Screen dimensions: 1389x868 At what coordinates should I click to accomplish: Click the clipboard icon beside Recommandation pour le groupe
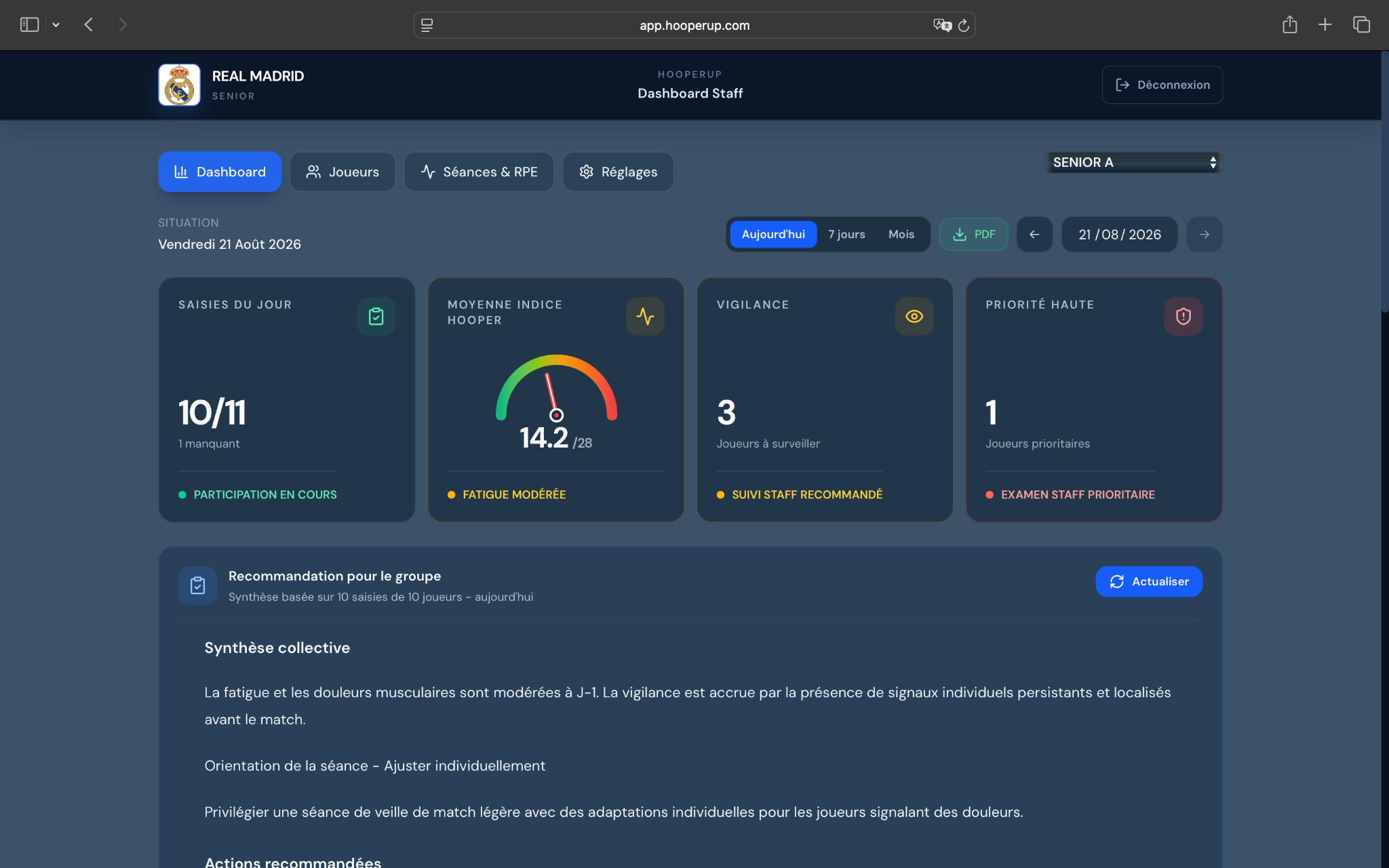(x=197, y=585)
